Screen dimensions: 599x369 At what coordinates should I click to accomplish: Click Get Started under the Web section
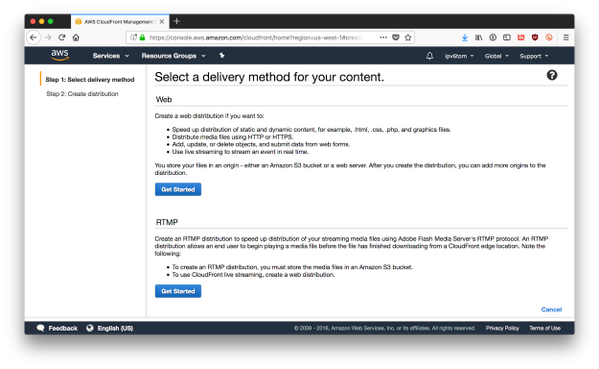click(x=178, y=189)
